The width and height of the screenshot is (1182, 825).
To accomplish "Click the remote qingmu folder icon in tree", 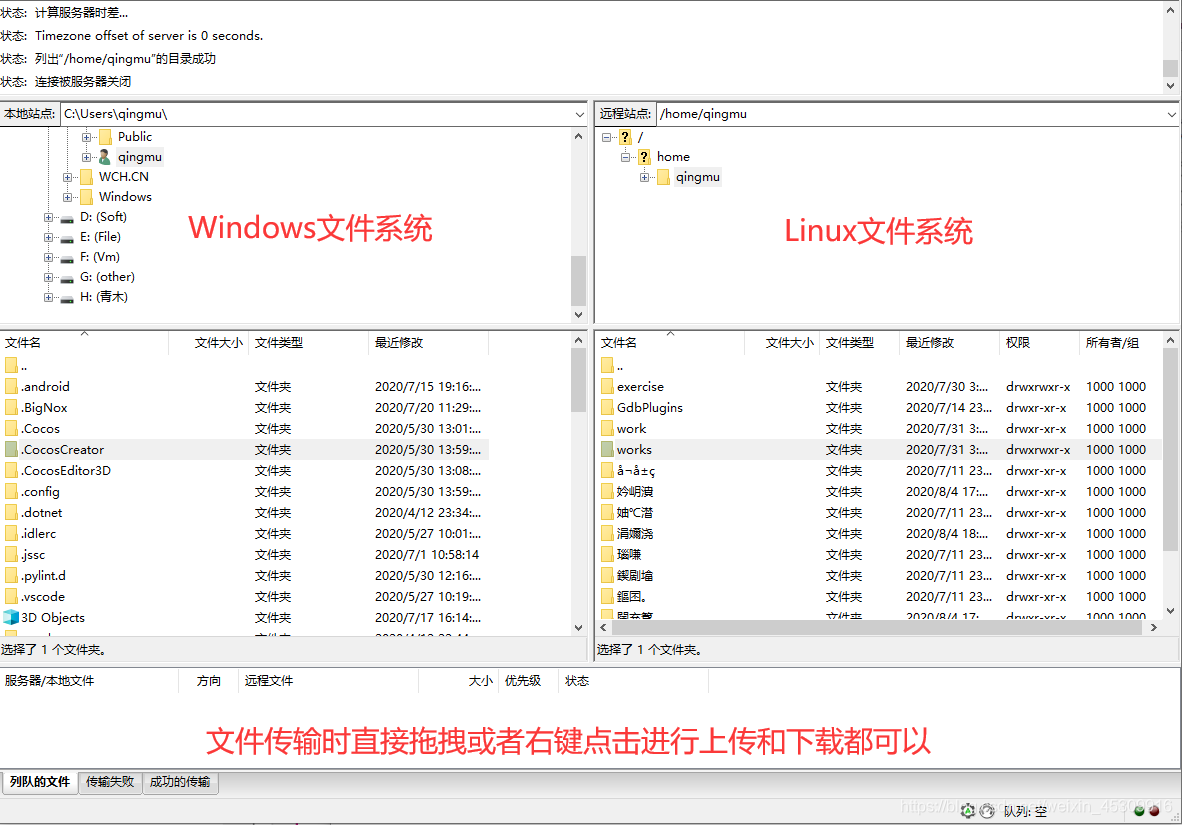I will click(x=663, y=177).
